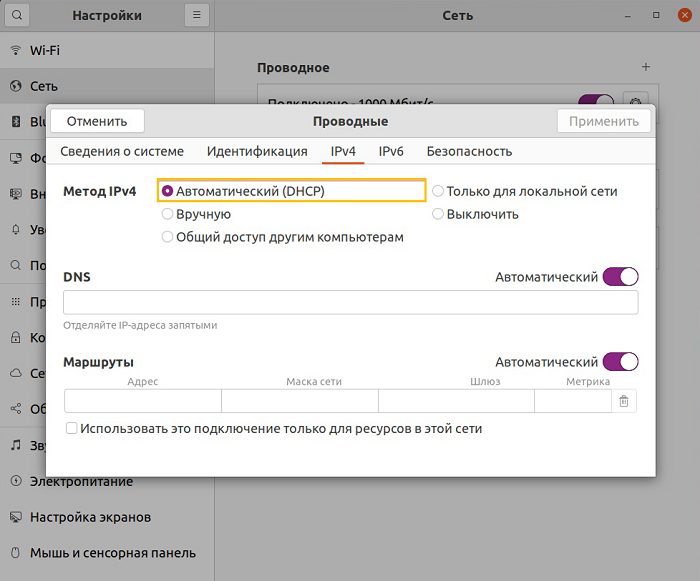Screen dimensions: 700x581
Task: Click the trash icon to delete route
Action: tap(624, 401)
